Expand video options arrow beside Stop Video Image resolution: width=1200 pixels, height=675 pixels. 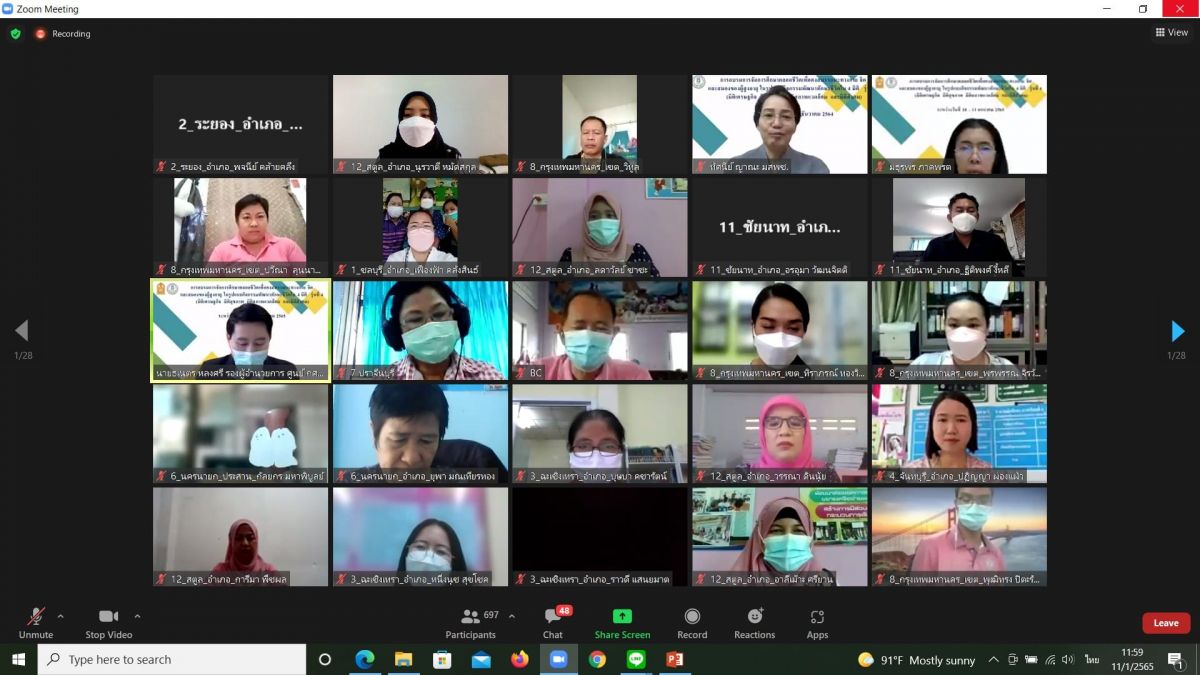pos(137,616)
